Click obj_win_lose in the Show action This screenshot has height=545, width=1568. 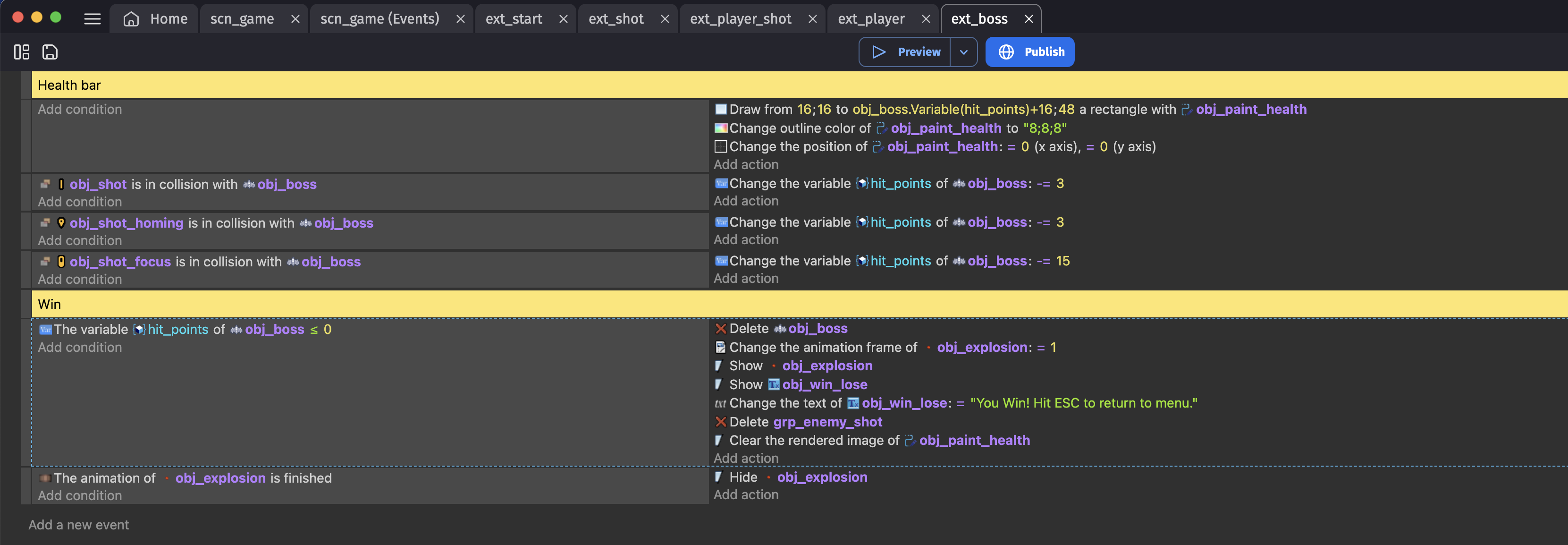825,385
